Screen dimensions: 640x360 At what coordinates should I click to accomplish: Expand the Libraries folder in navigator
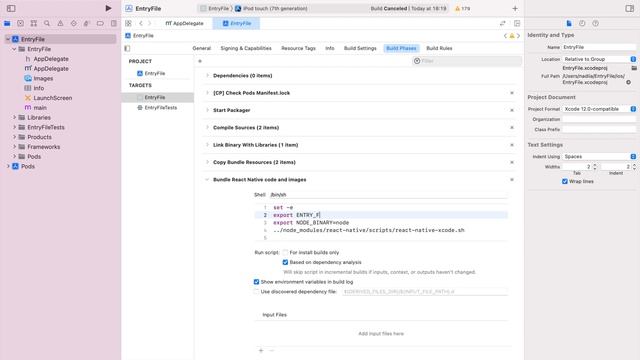point(14,118)
